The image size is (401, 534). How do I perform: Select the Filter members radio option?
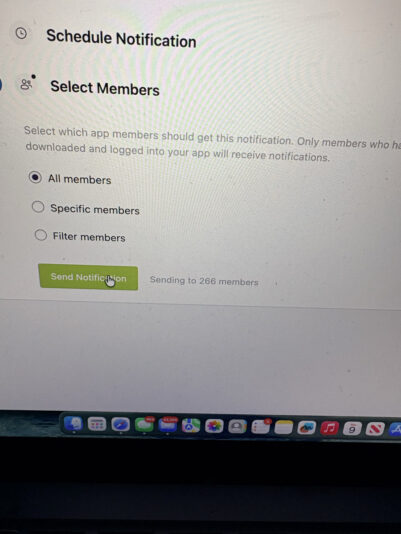(41, 235)
